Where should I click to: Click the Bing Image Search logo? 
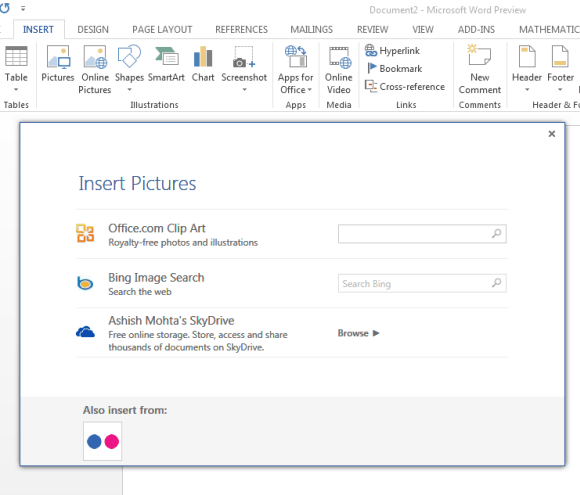point(85,283)
